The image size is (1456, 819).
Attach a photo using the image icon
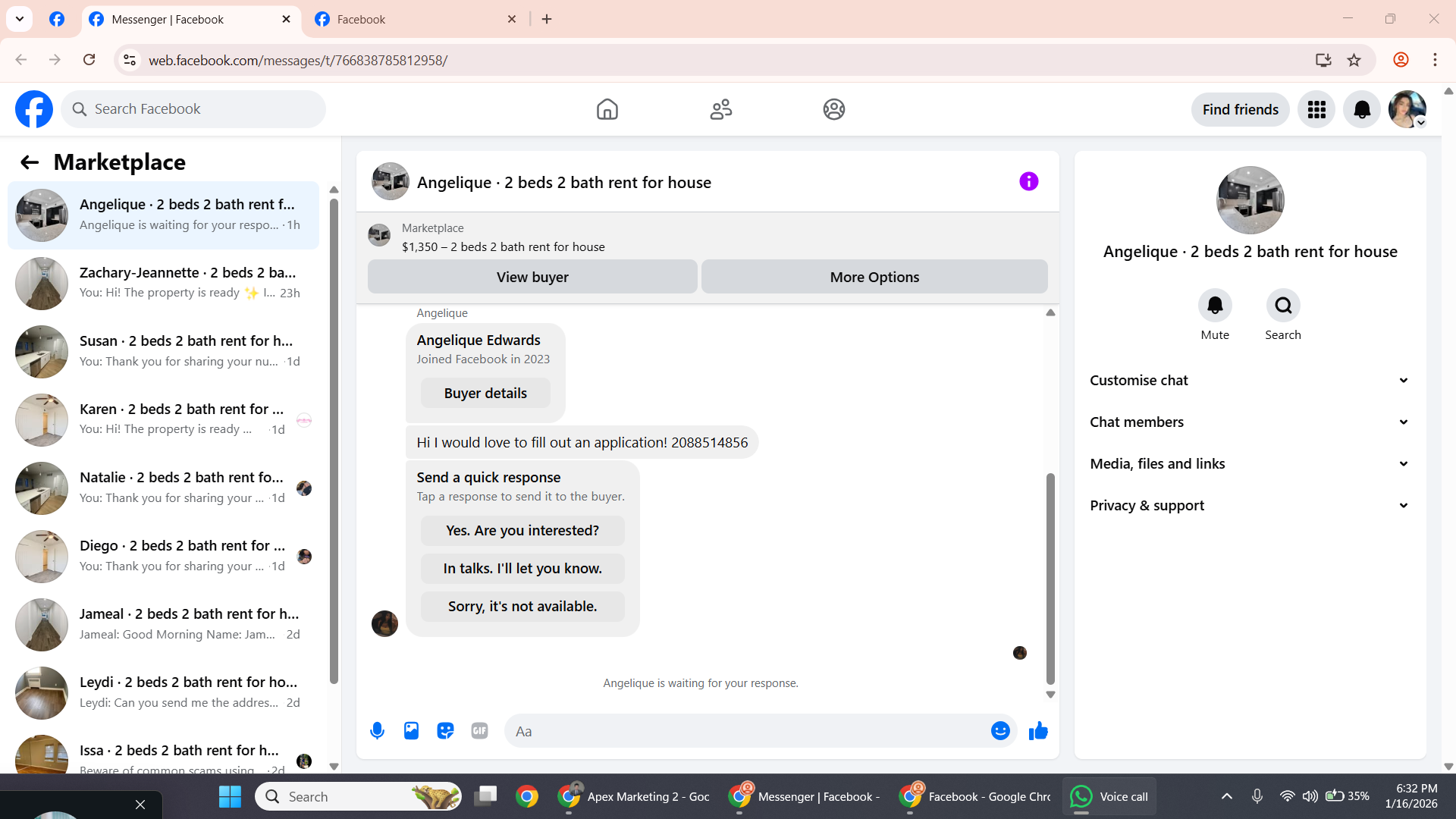[411, 731]
